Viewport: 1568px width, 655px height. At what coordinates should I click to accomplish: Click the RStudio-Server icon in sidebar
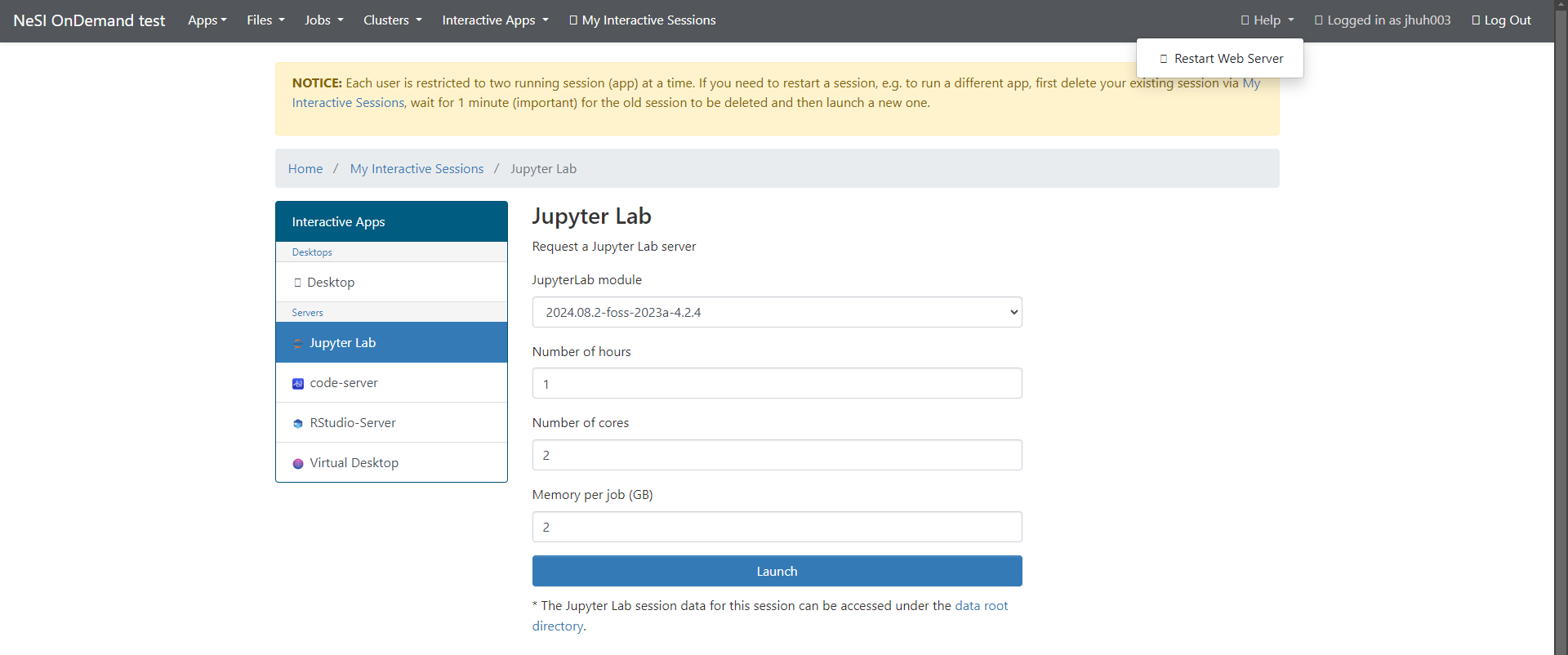(x=298, y=423)
